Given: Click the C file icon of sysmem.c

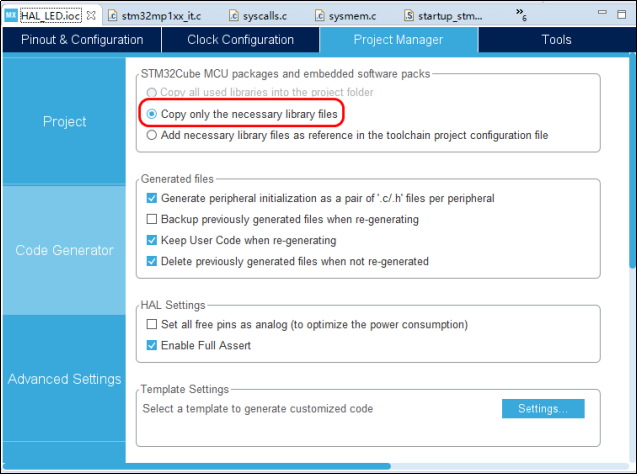Looking at the screenshot, I should pos(320,16).
